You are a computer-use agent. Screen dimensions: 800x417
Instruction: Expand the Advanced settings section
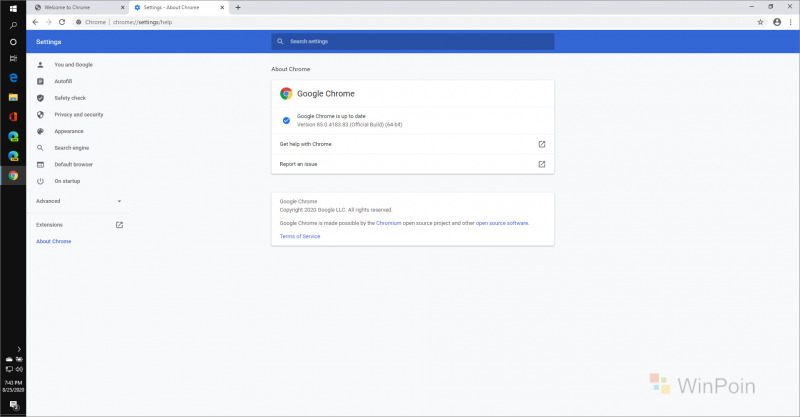tap(79, 201)
